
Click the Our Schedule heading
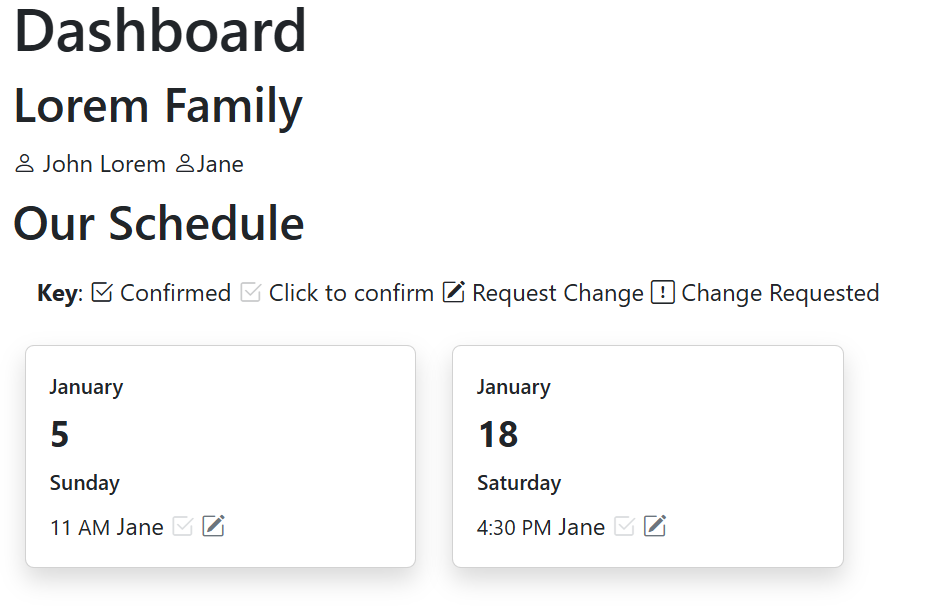click(x=159, y=224)
